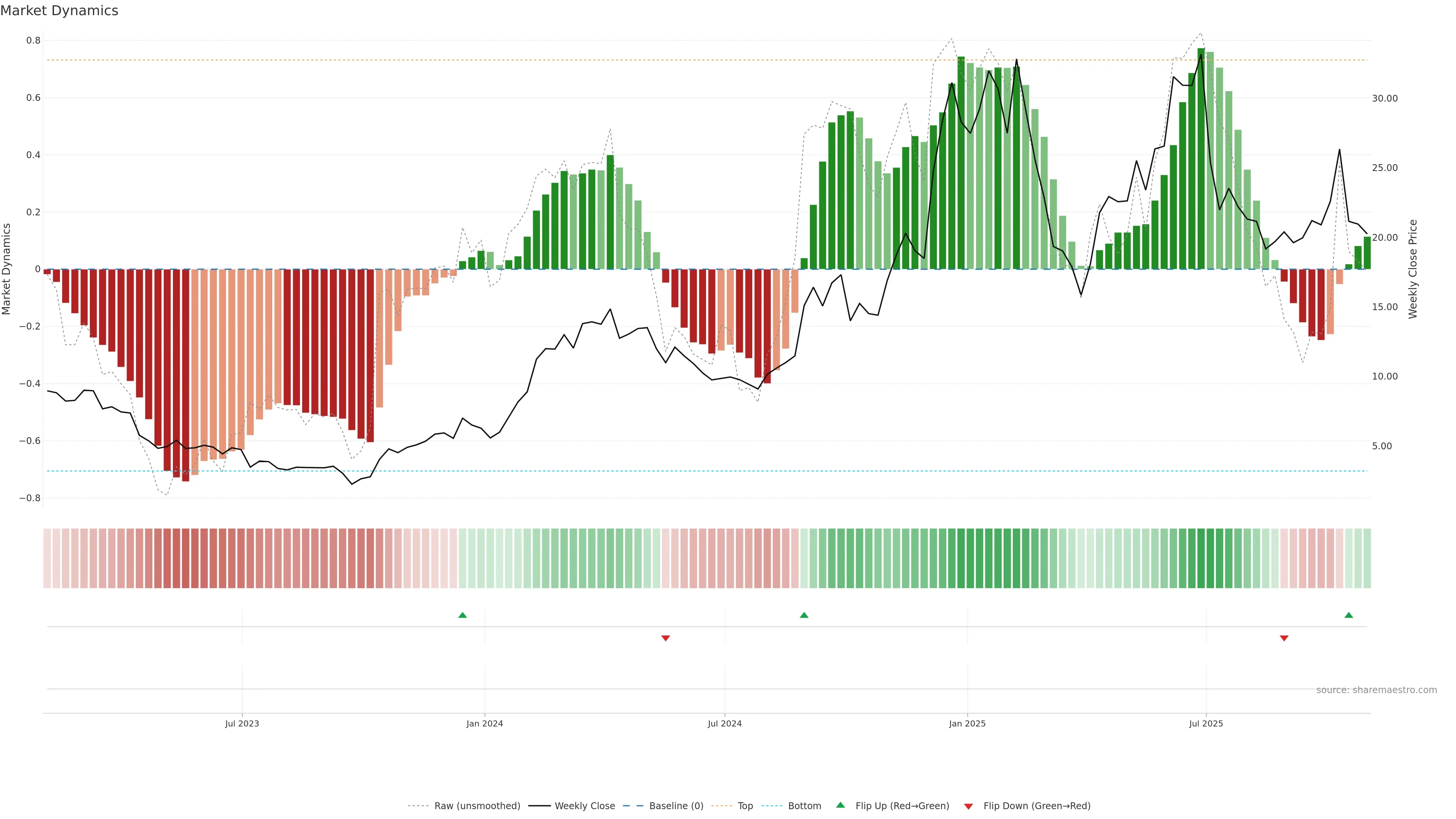
Task: Click the 0.8 tick on the left axis
Action: [33, 41]
